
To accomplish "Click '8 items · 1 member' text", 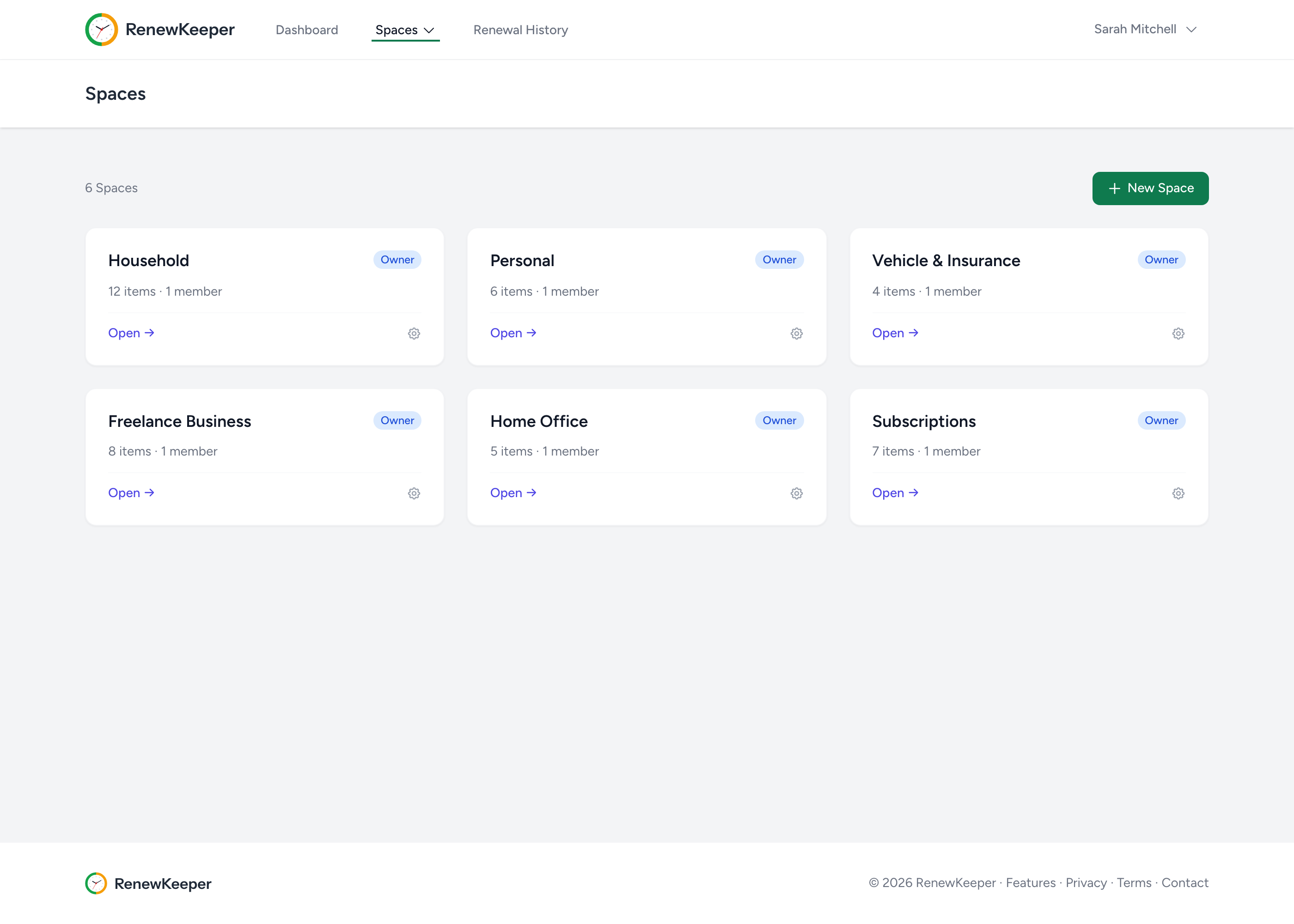I will click(x=163, y=451).
